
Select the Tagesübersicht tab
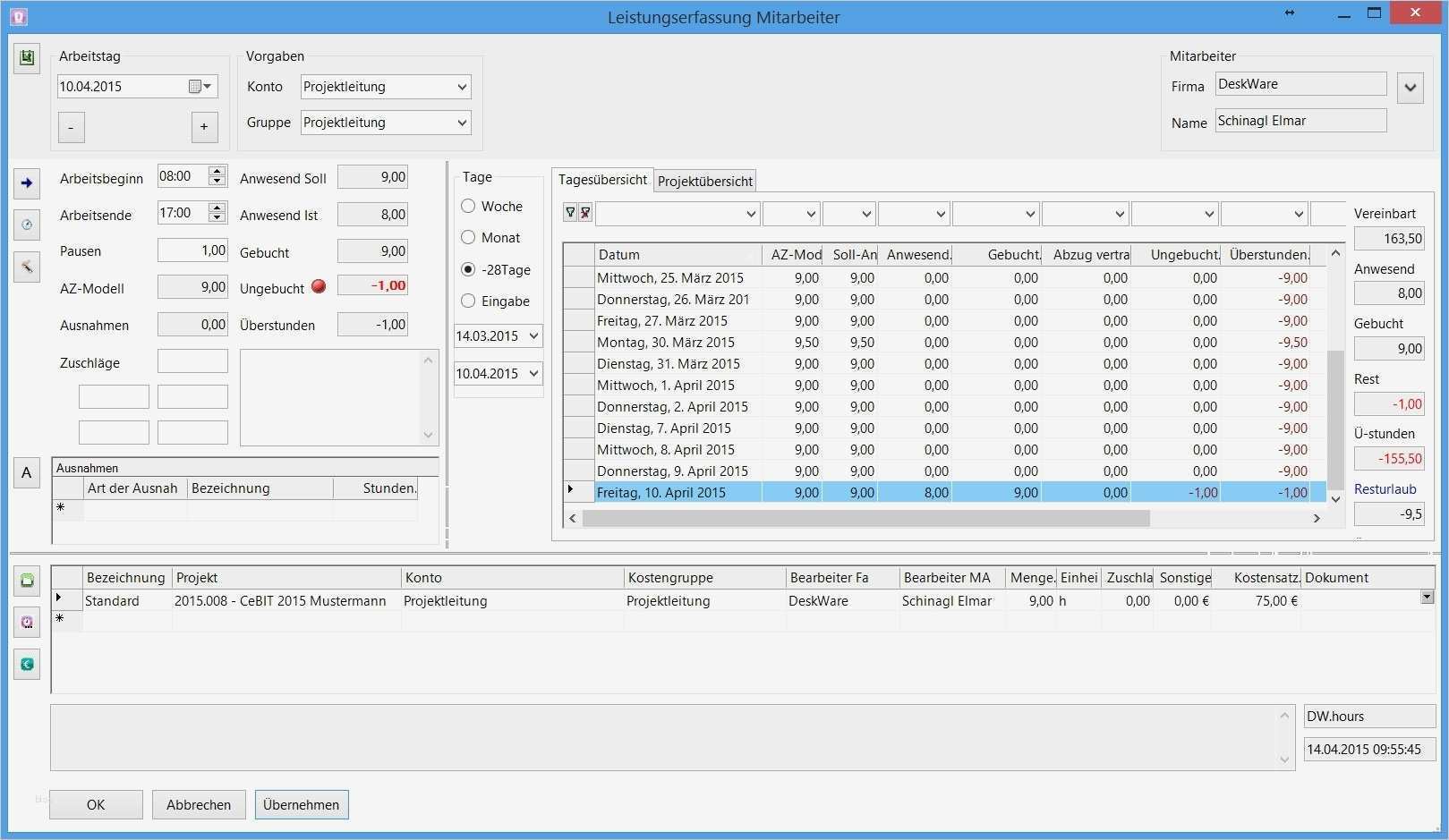coord(602,180)
